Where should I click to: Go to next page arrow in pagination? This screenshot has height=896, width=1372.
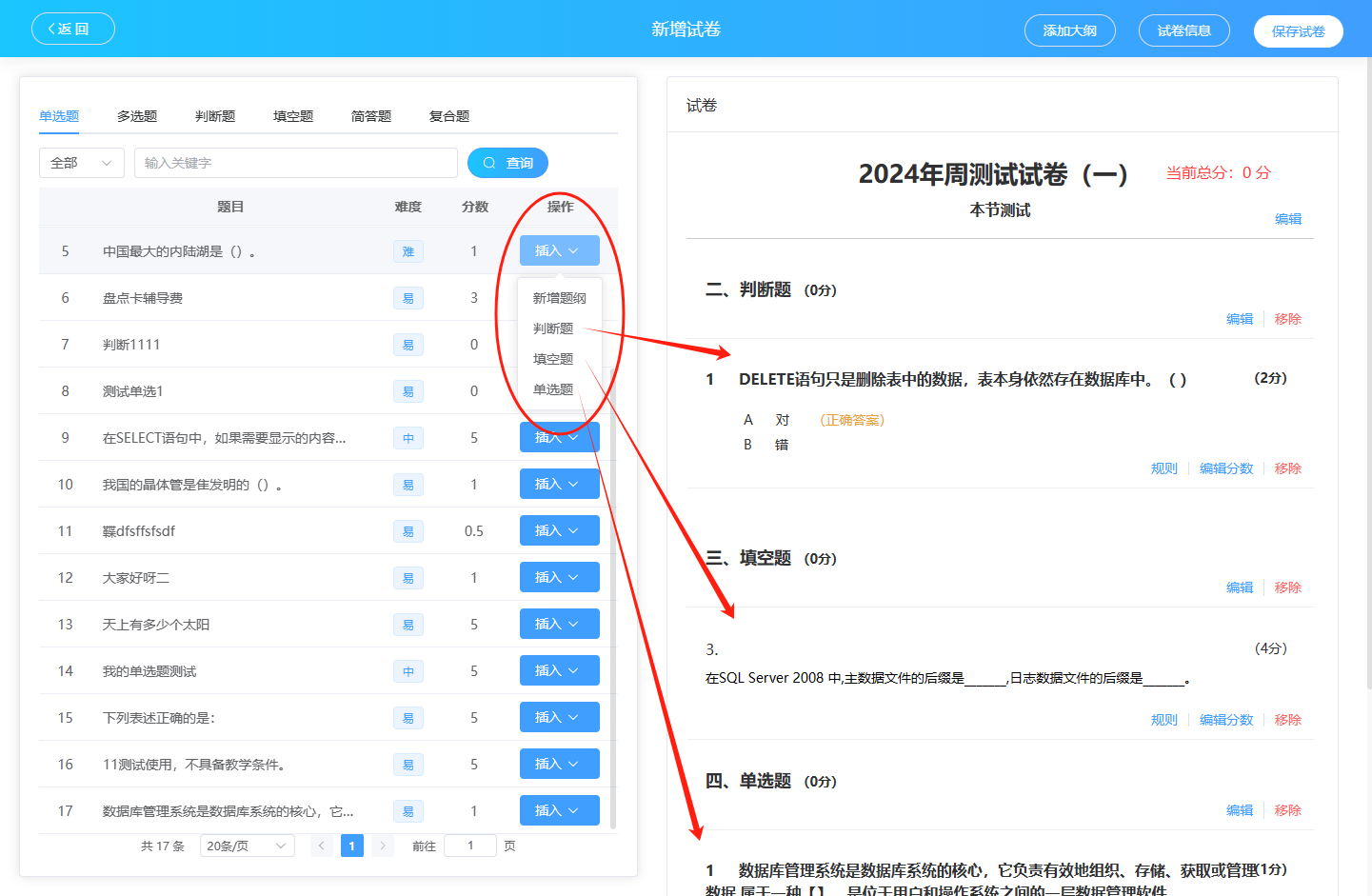coord(383,846)
